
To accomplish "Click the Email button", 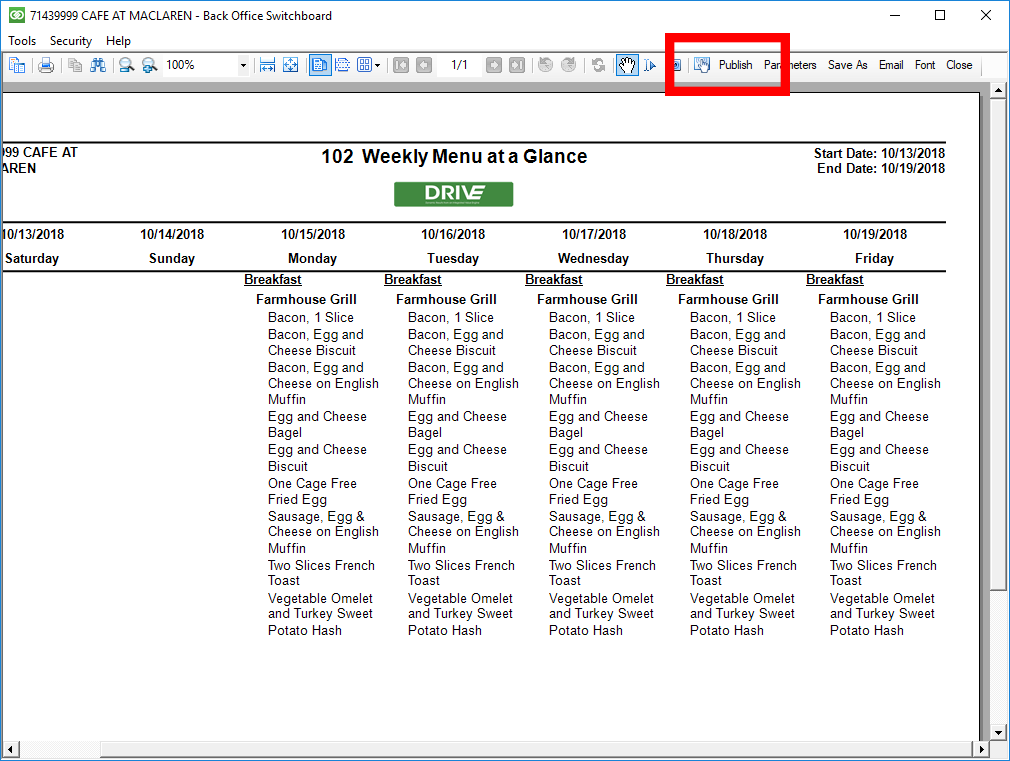I will 891,65.
